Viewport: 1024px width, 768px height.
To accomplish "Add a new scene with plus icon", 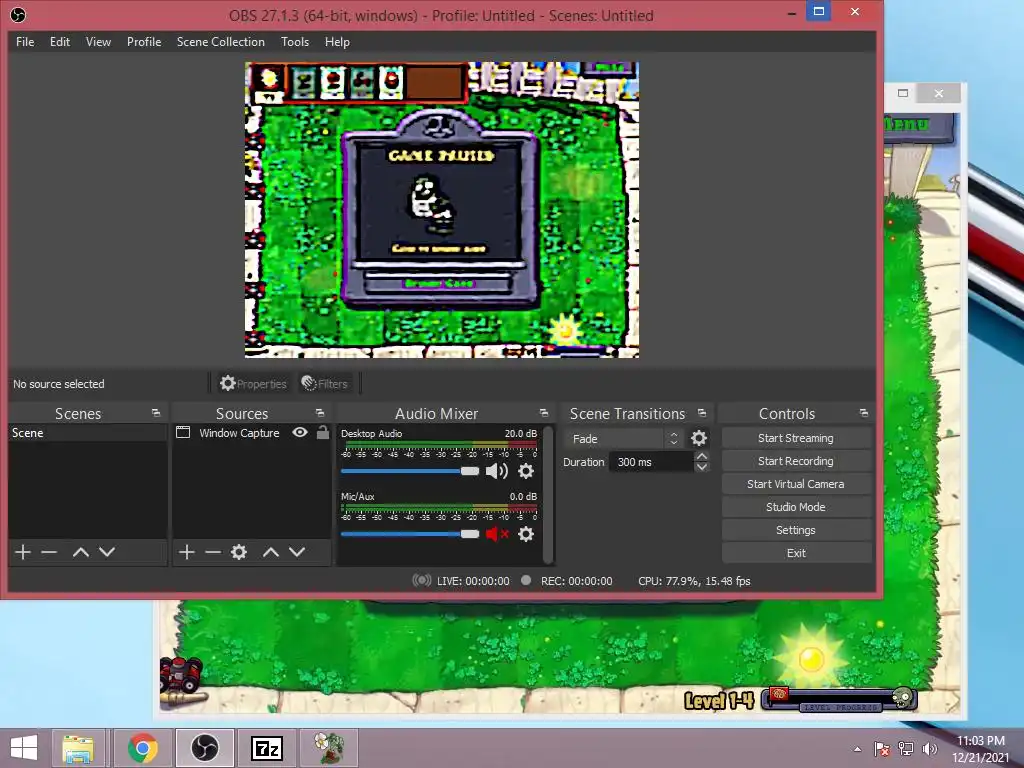I will [x=23, y=552].
